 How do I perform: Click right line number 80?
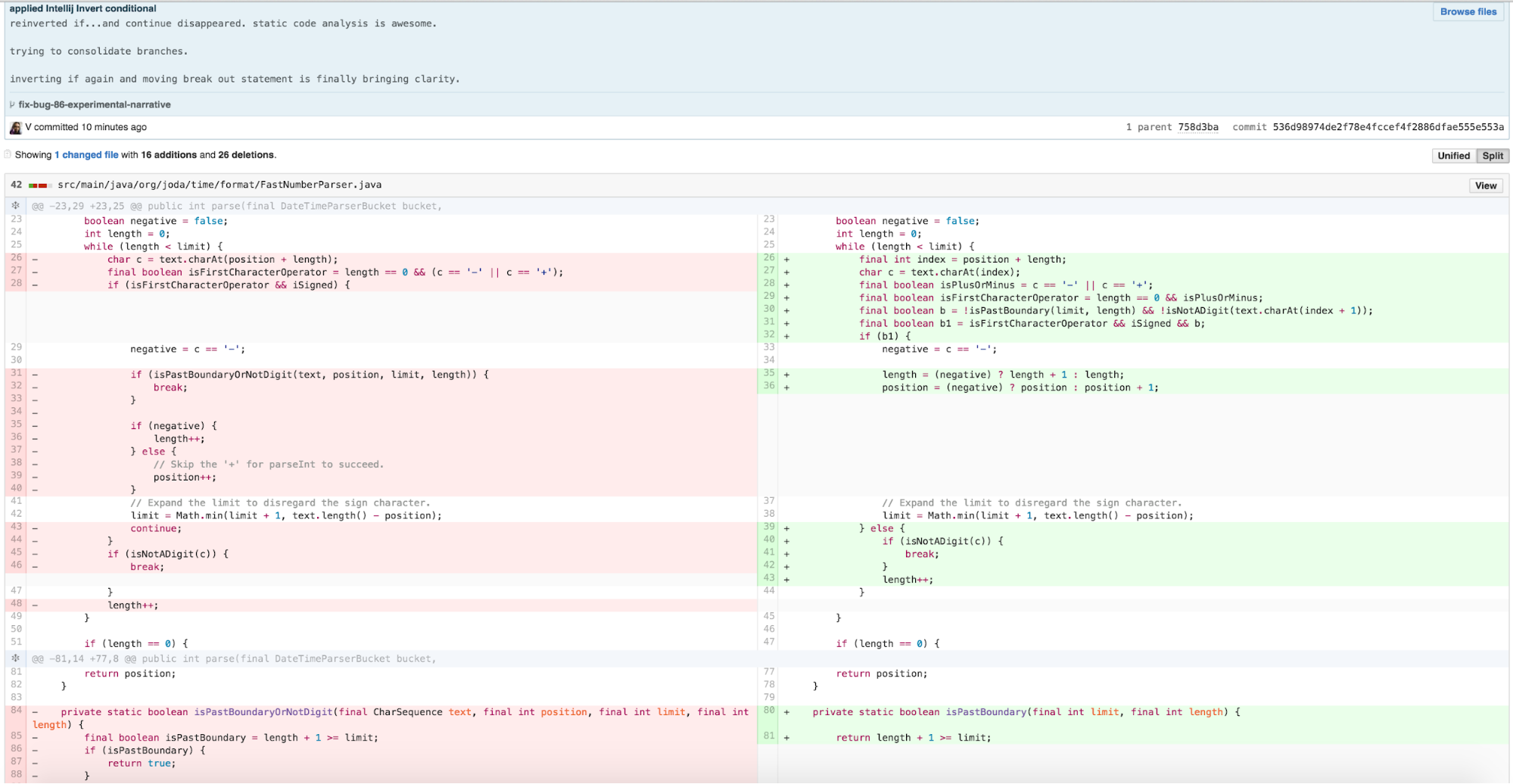[768, 711]
